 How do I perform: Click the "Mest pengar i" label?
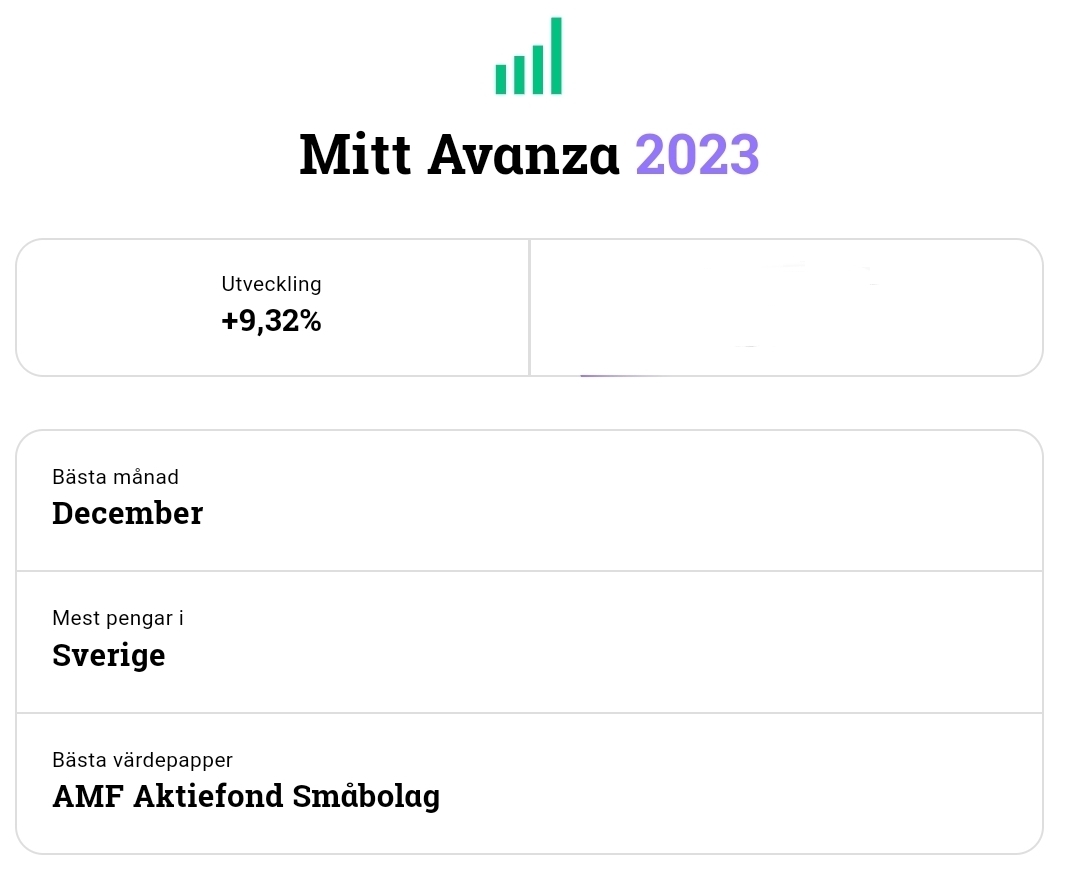[118, 618]
